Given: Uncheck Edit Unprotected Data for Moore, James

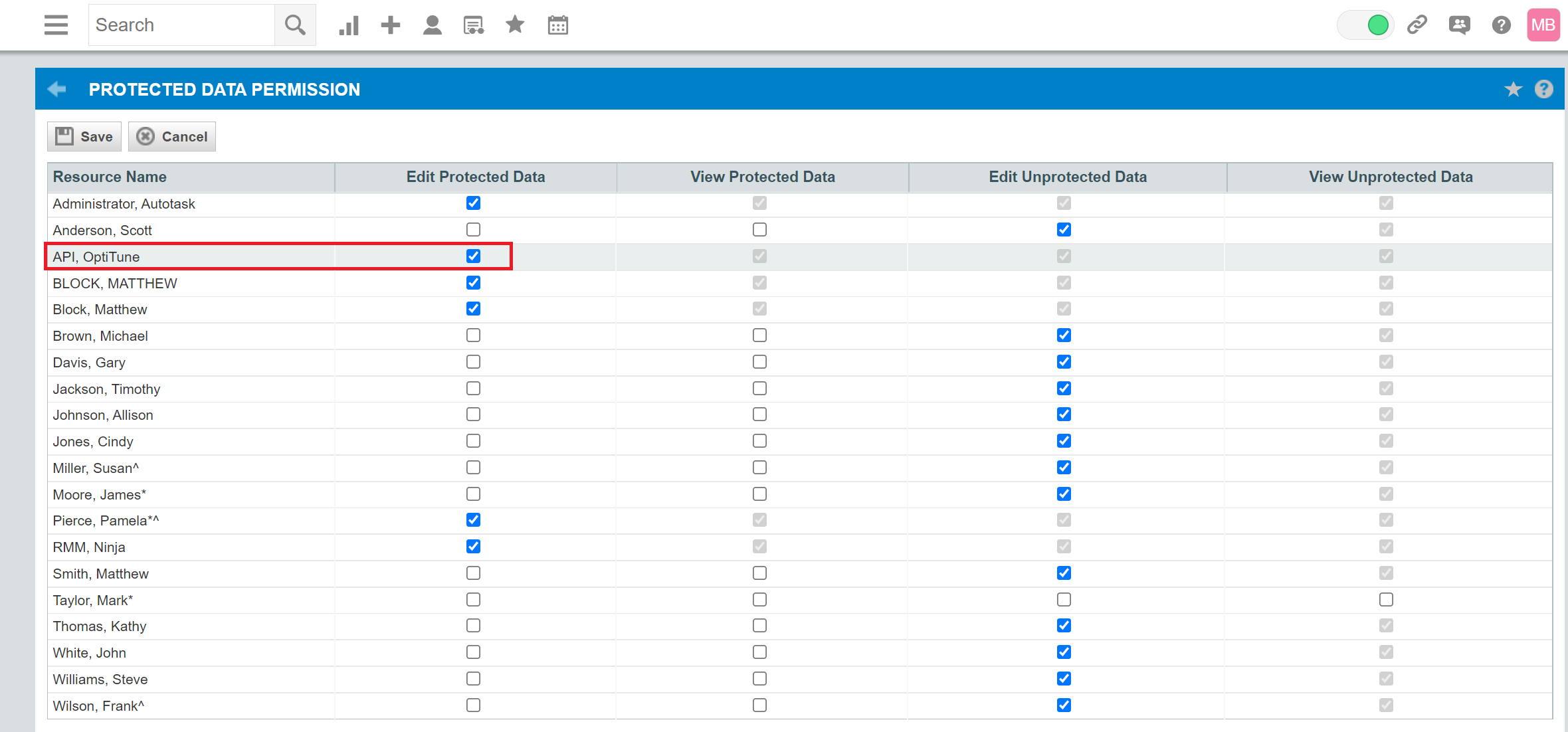Looking at the screenshot, I should click(1064, 494).
